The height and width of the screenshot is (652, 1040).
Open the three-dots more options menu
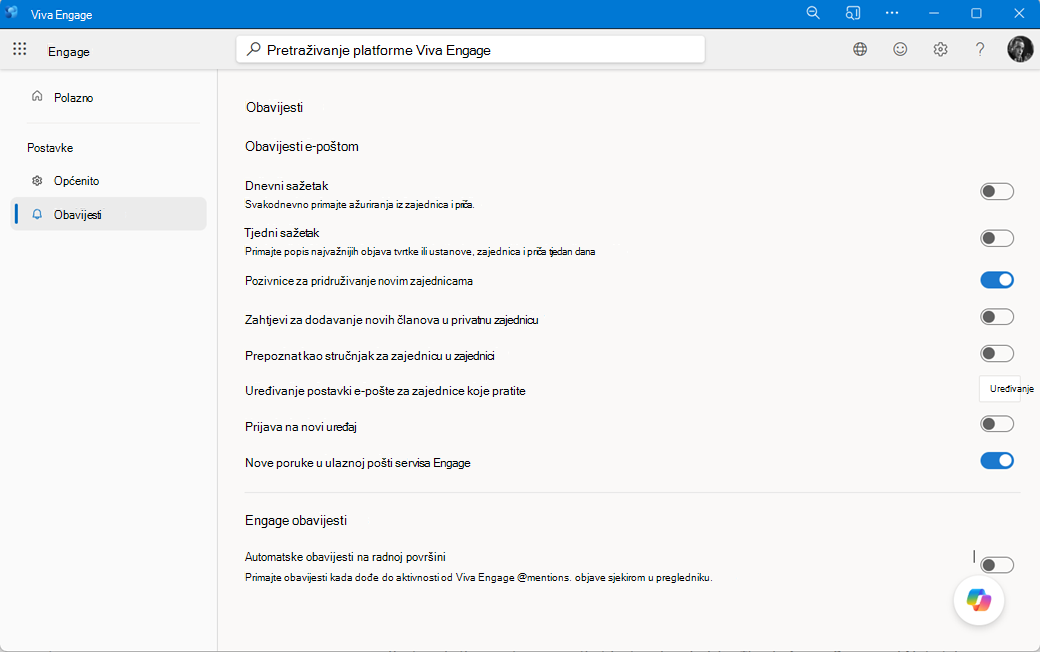[x=892, y=13]
